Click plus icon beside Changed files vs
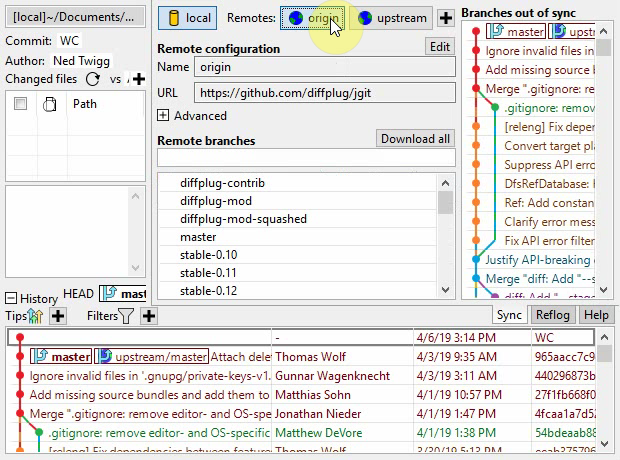Image resolution: width=620 pixels, height=460 pixels. coord(138,79)
